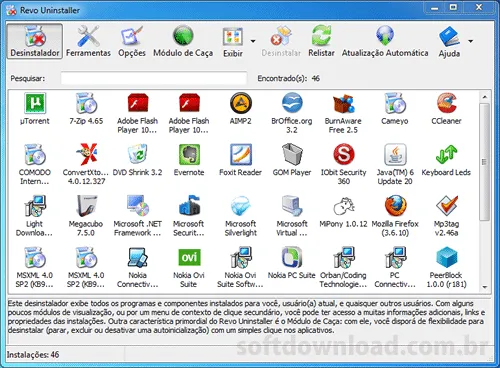Open the Ajuda help button

pos(449,41)
